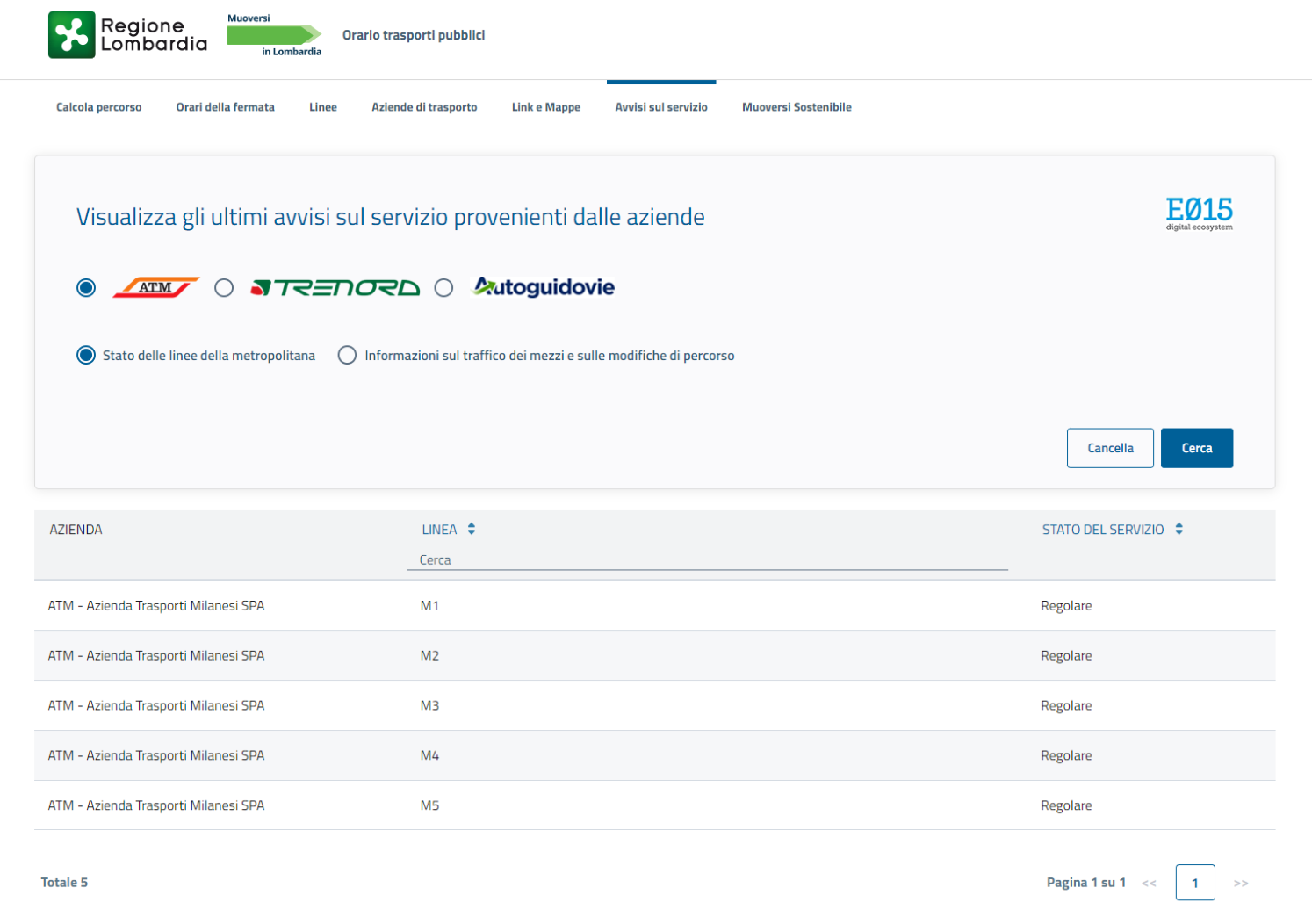Open the Calcola percorso tab

(99, 107)
